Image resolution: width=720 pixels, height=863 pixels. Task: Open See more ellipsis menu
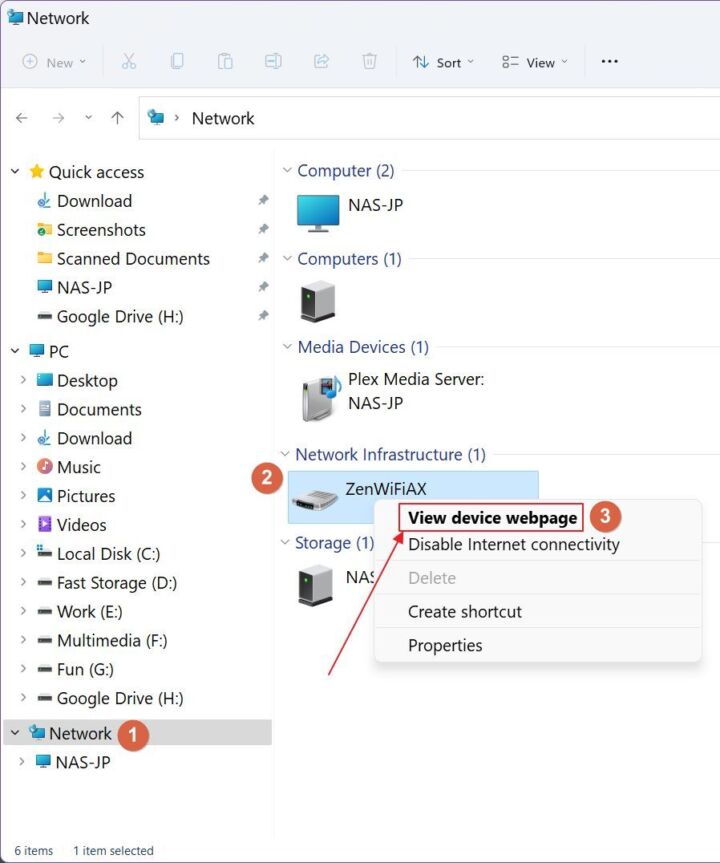[x=609, y=62]
